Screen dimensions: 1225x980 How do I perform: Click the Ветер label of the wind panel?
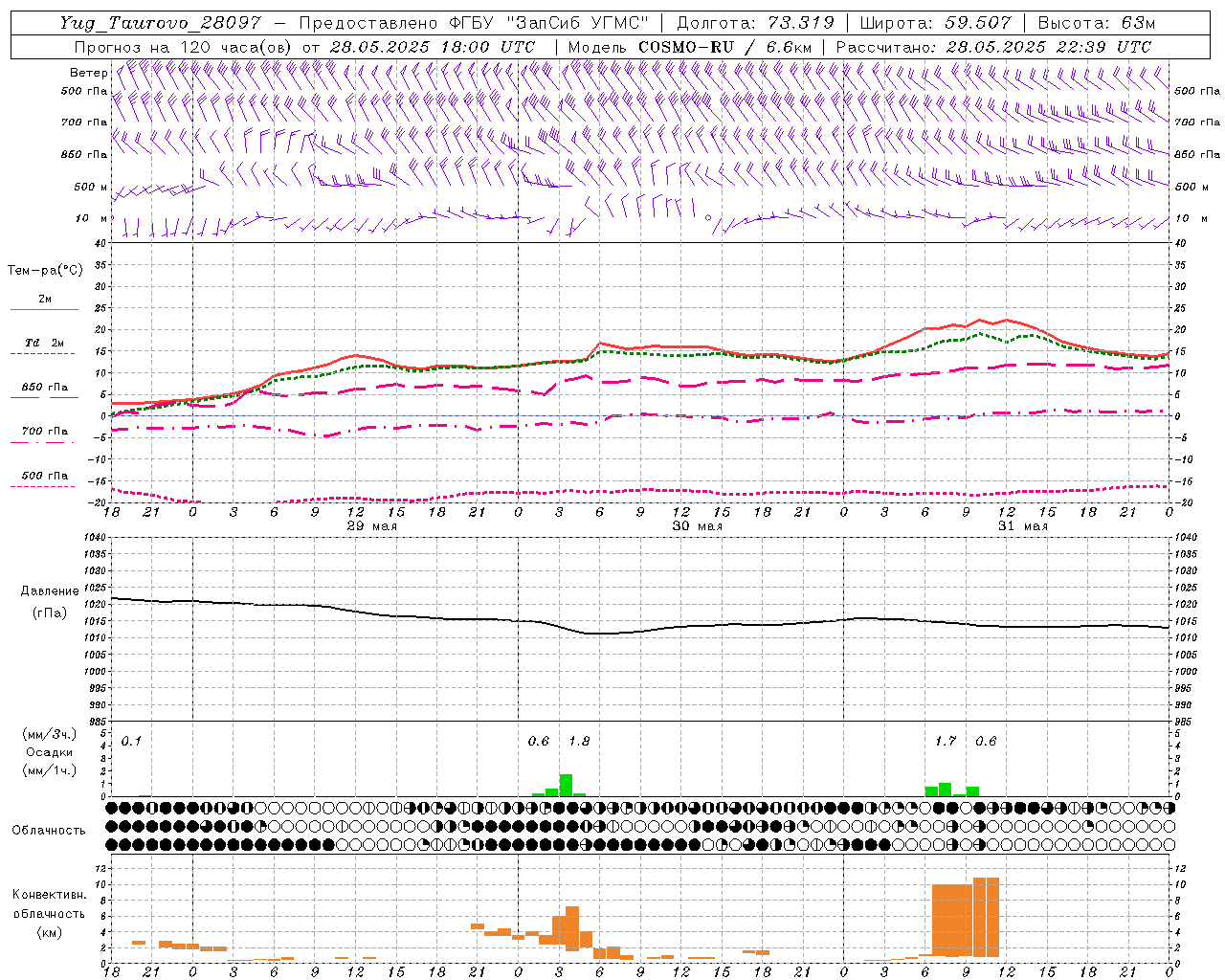89,73
